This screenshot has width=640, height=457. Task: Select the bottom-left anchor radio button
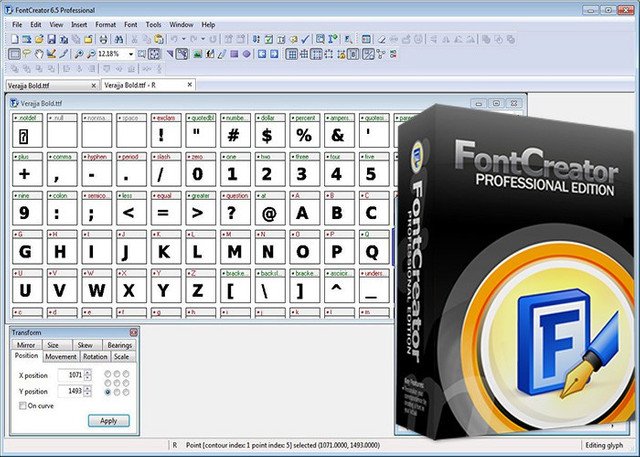click(x=107, y=392)
